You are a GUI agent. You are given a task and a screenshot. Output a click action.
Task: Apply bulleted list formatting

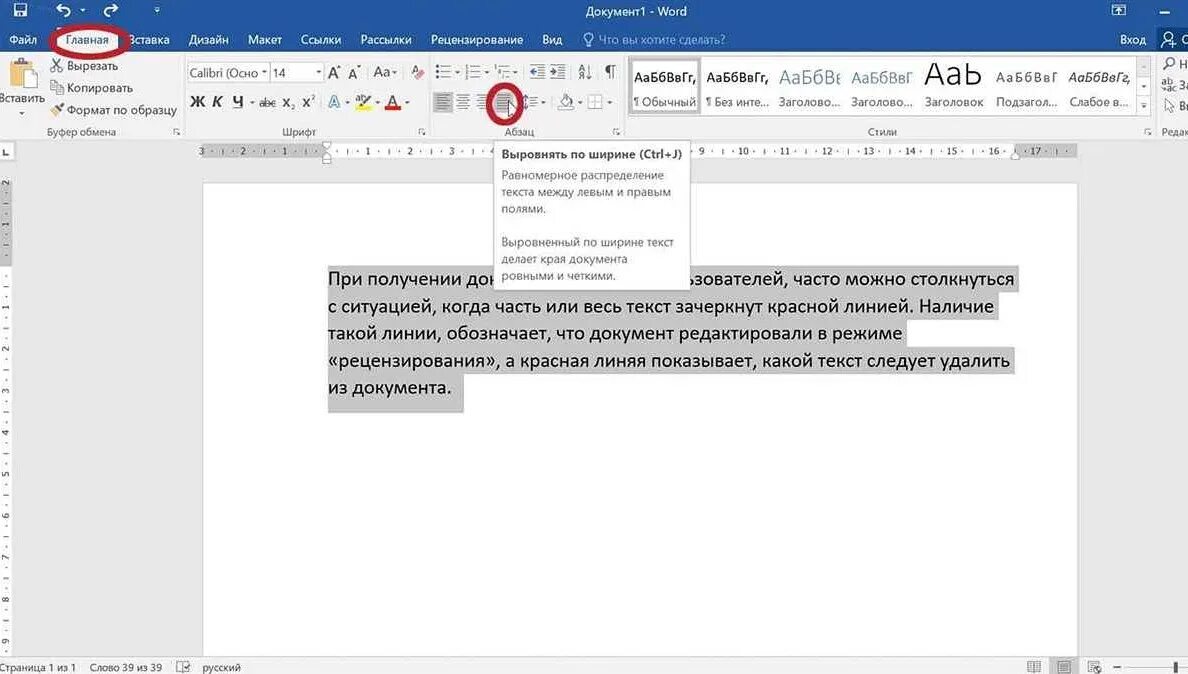tap(443, 72)
